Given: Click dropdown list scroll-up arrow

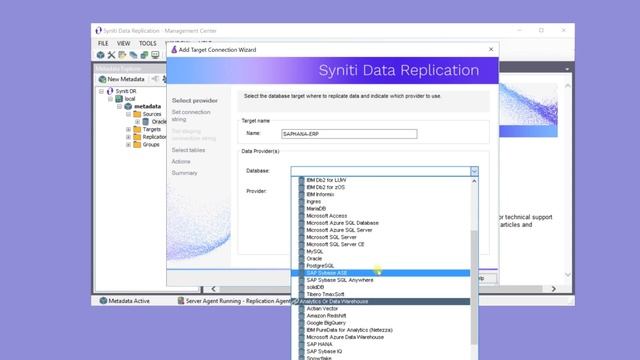Looking at the screenshot, I should point(474,181).
